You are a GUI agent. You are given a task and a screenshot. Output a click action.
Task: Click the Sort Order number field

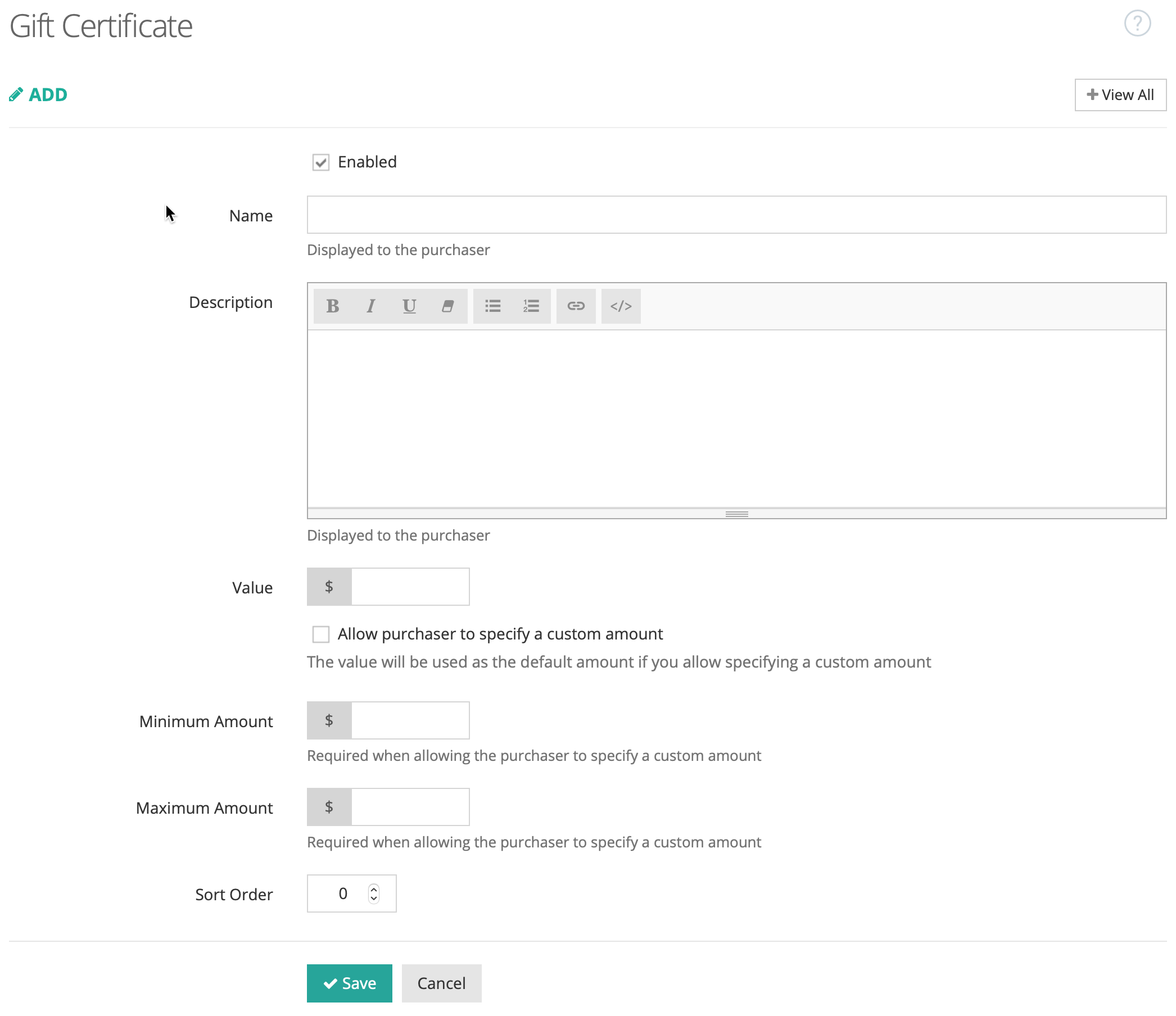coord(352,893)
